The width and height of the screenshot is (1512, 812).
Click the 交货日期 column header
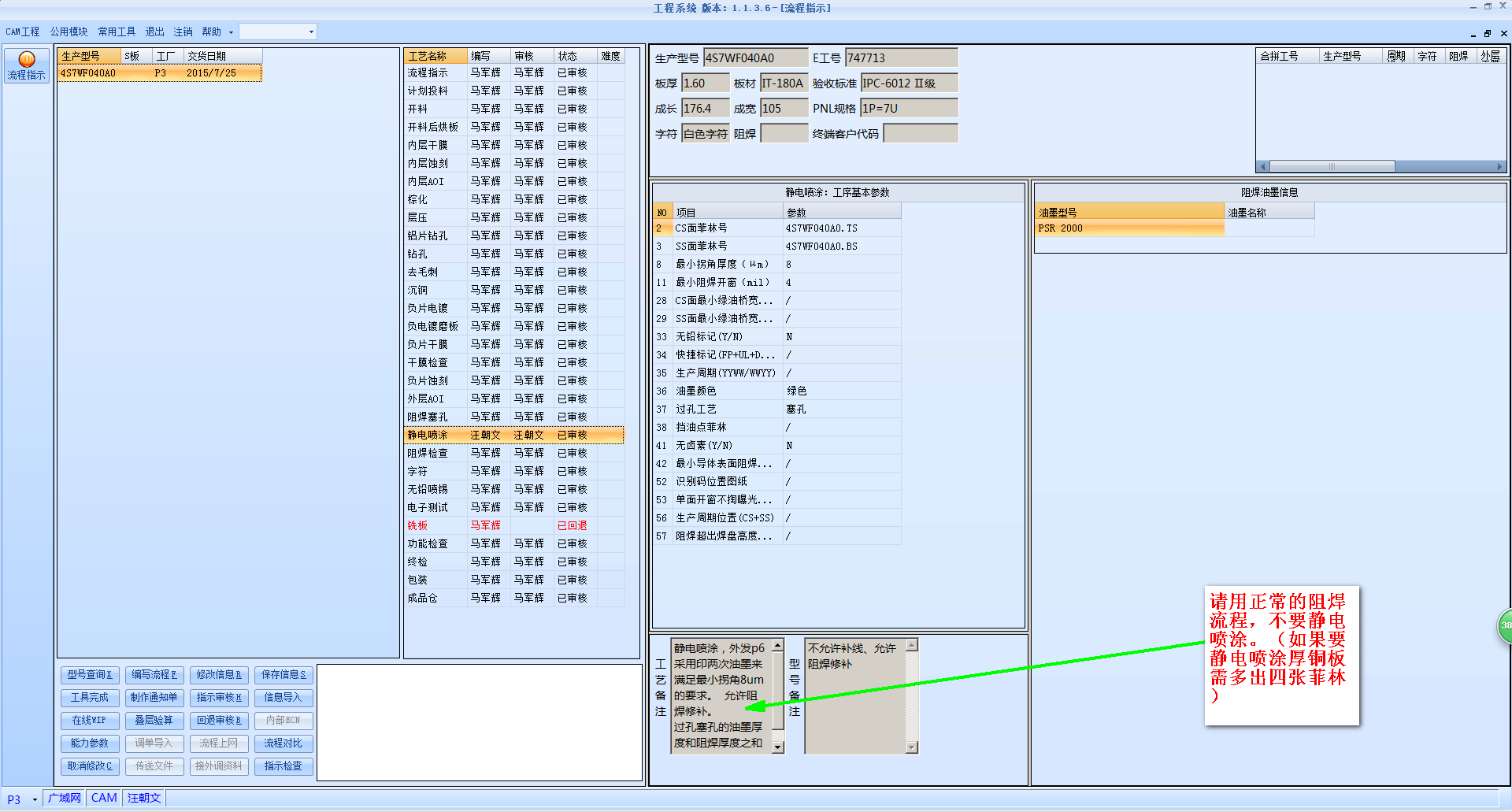click(223, 56)
